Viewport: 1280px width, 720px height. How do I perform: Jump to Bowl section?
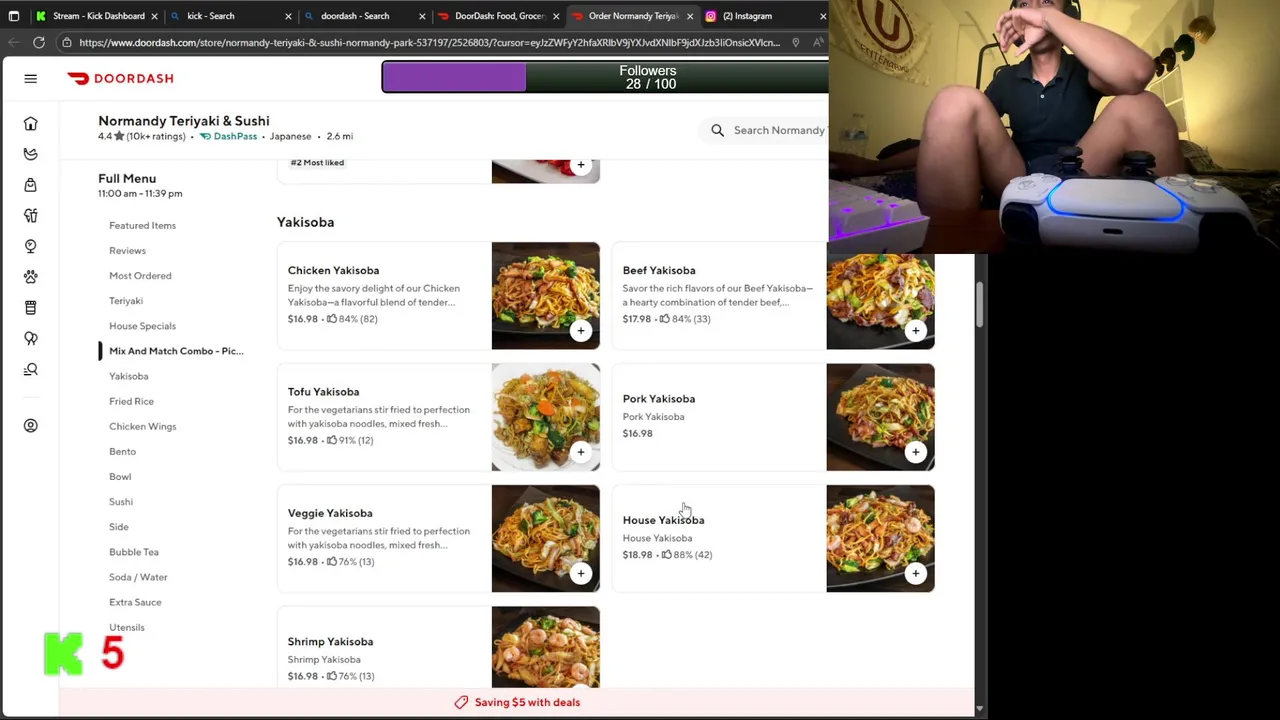[120, 477]
